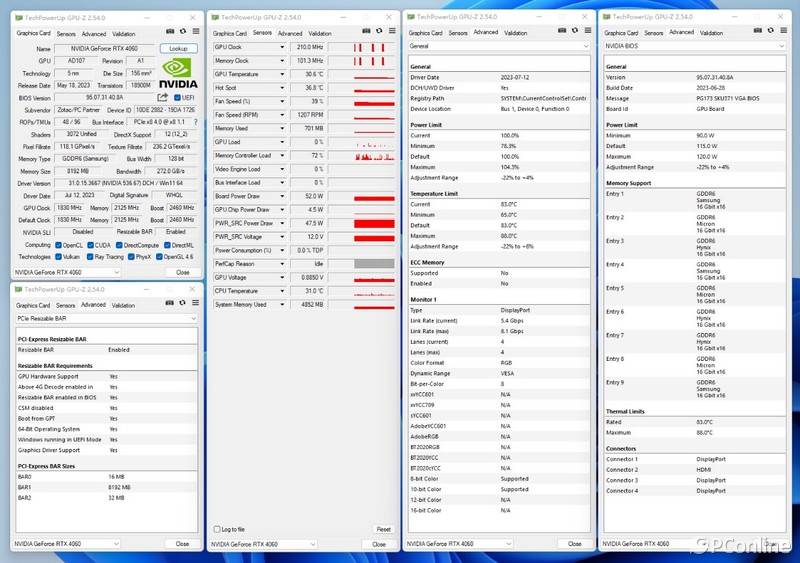This screenshot has width=800, height=563.
Task: Switch to Validation tab in Graphics Card window
Action: (124, 34)
